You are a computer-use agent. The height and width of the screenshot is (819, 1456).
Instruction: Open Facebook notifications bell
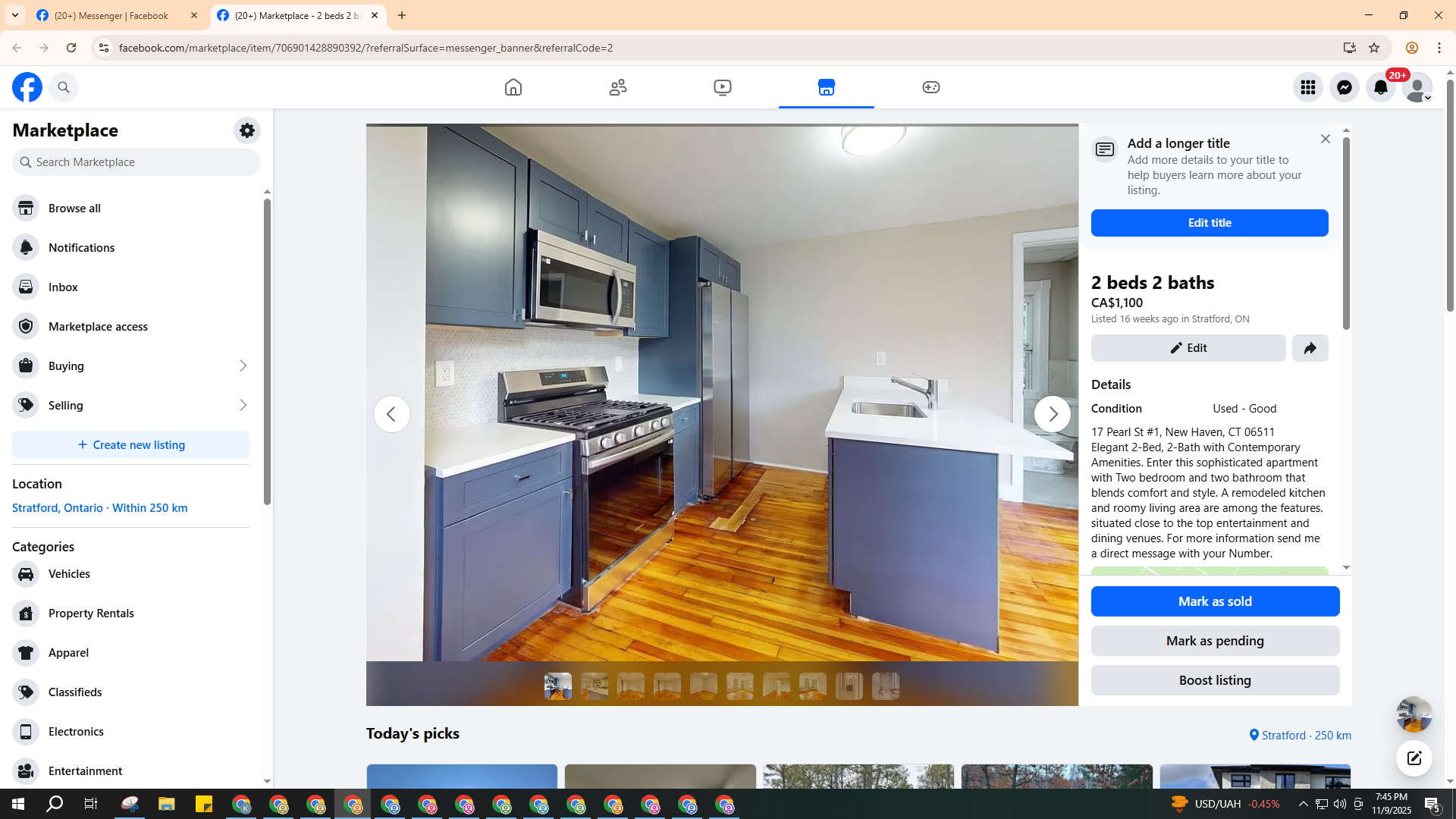pos(1381,87)
